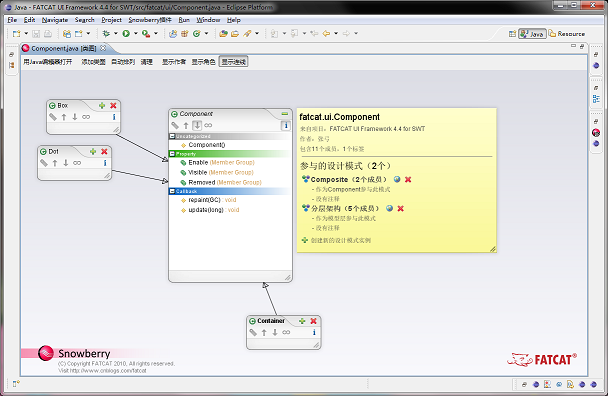Collapse the Uncategorized section
Screen dimensions: 608x396
click(x=173, y=136)
